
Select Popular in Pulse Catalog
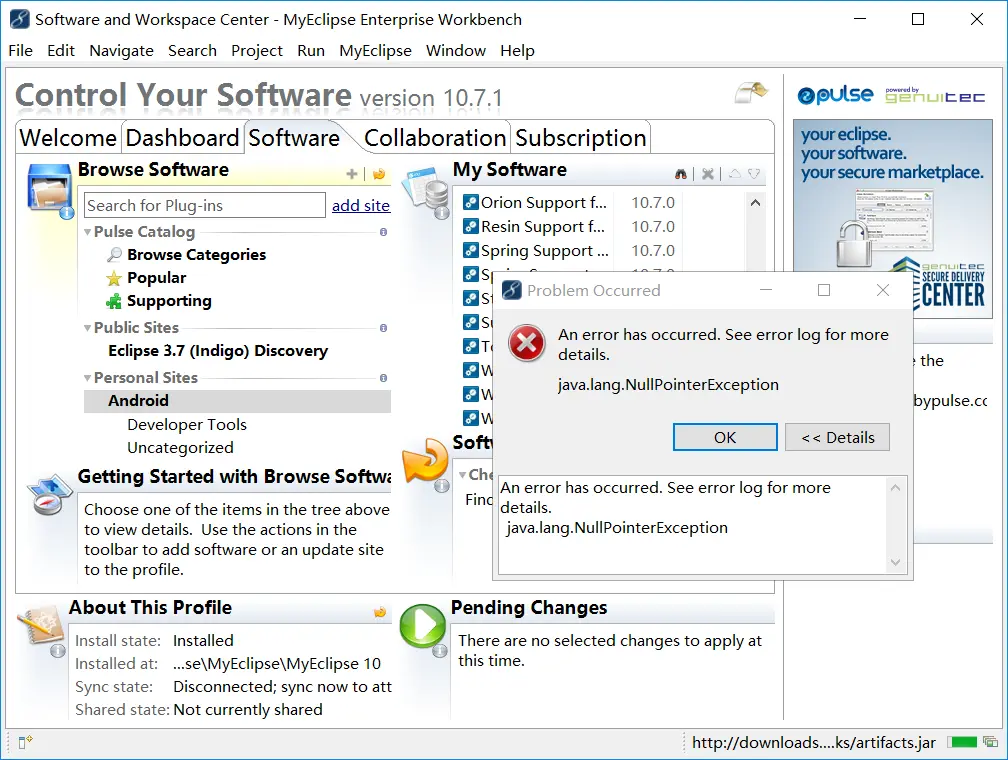click(156, 278)
